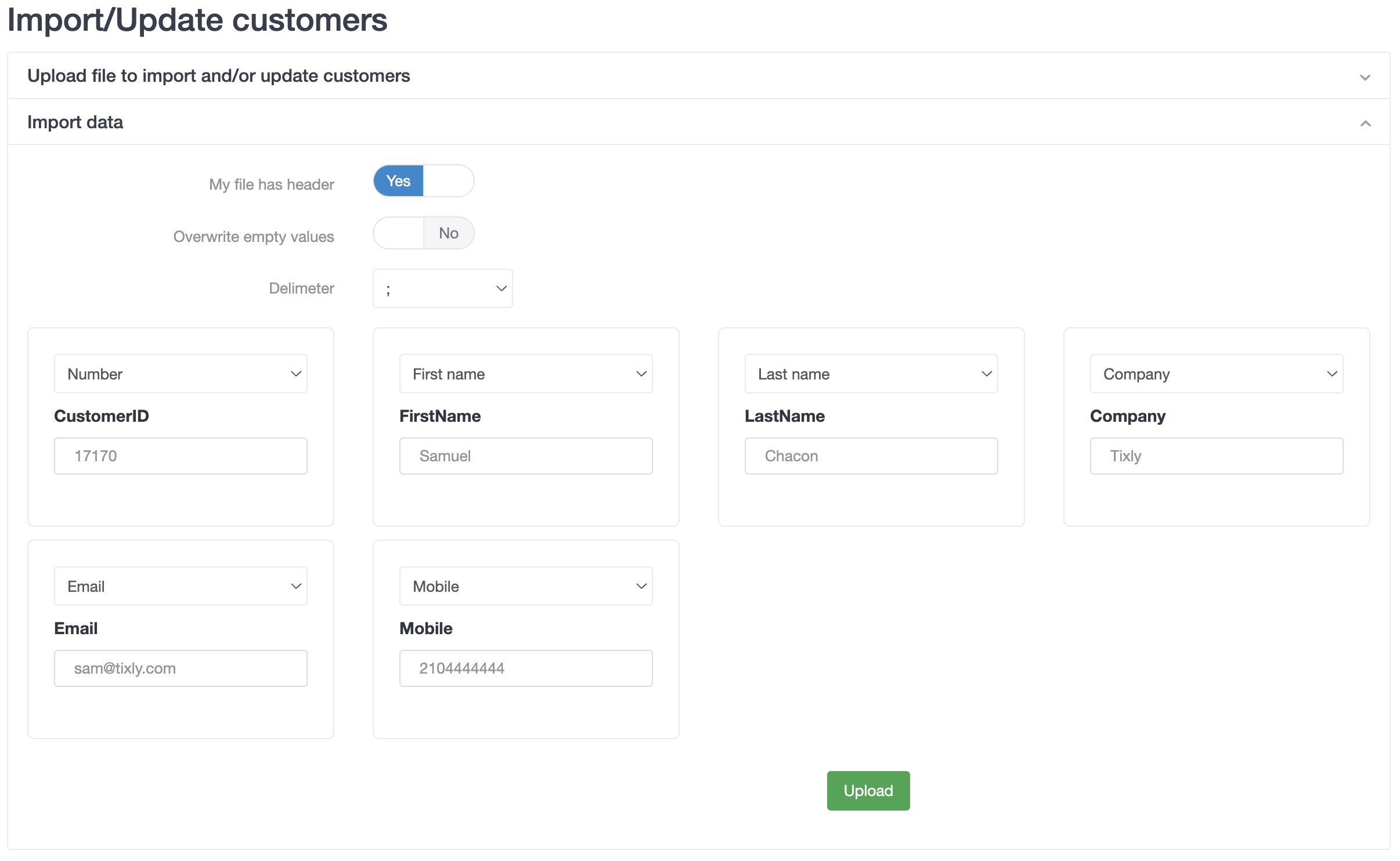1400x861 pixels.
Task: Click the Mobile field showing 2104444444
Action: [526, 668]
